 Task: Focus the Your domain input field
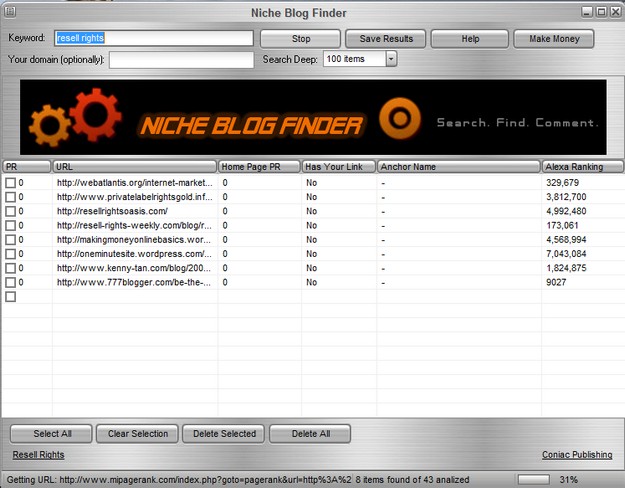coord(181,60)
